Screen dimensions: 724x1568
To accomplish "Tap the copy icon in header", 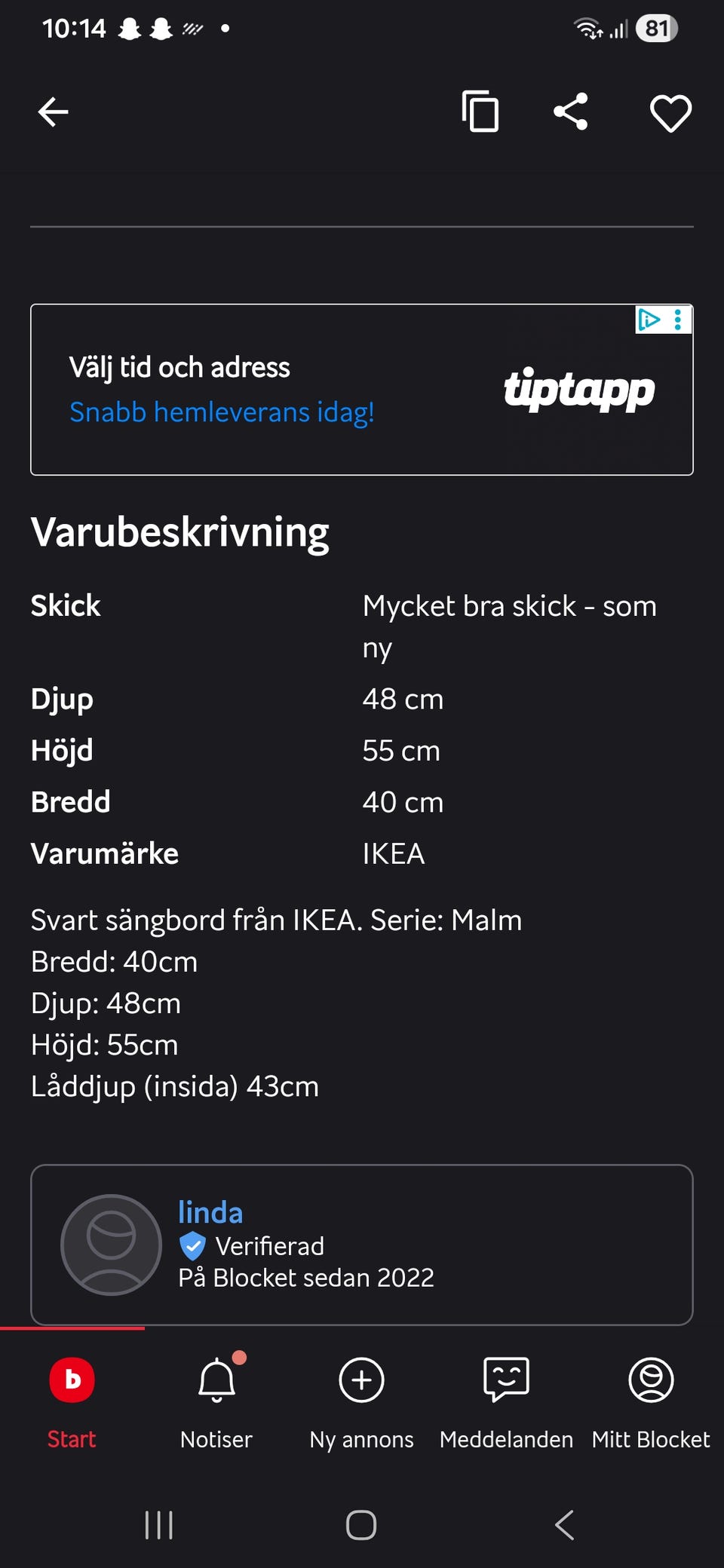I will pyautogui.click(x=480, y=112).
